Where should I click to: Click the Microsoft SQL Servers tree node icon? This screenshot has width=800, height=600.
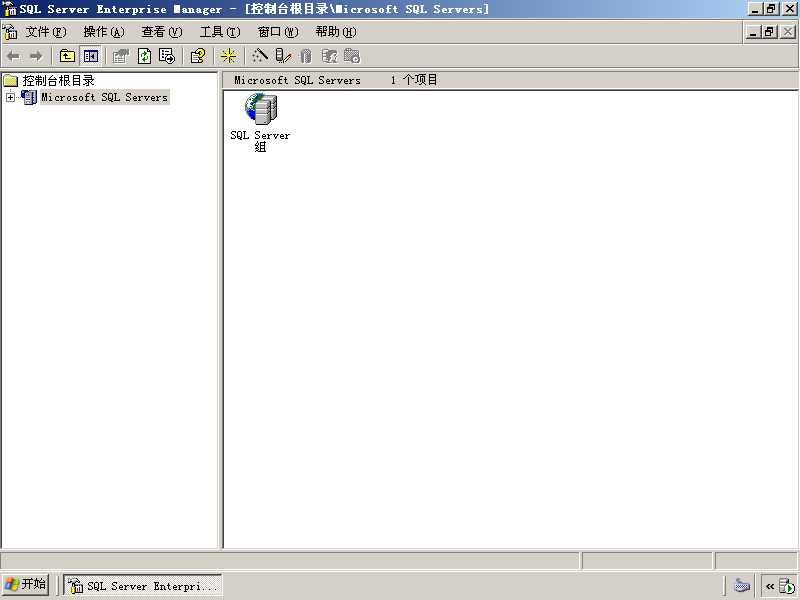click(x=29, y=97)
